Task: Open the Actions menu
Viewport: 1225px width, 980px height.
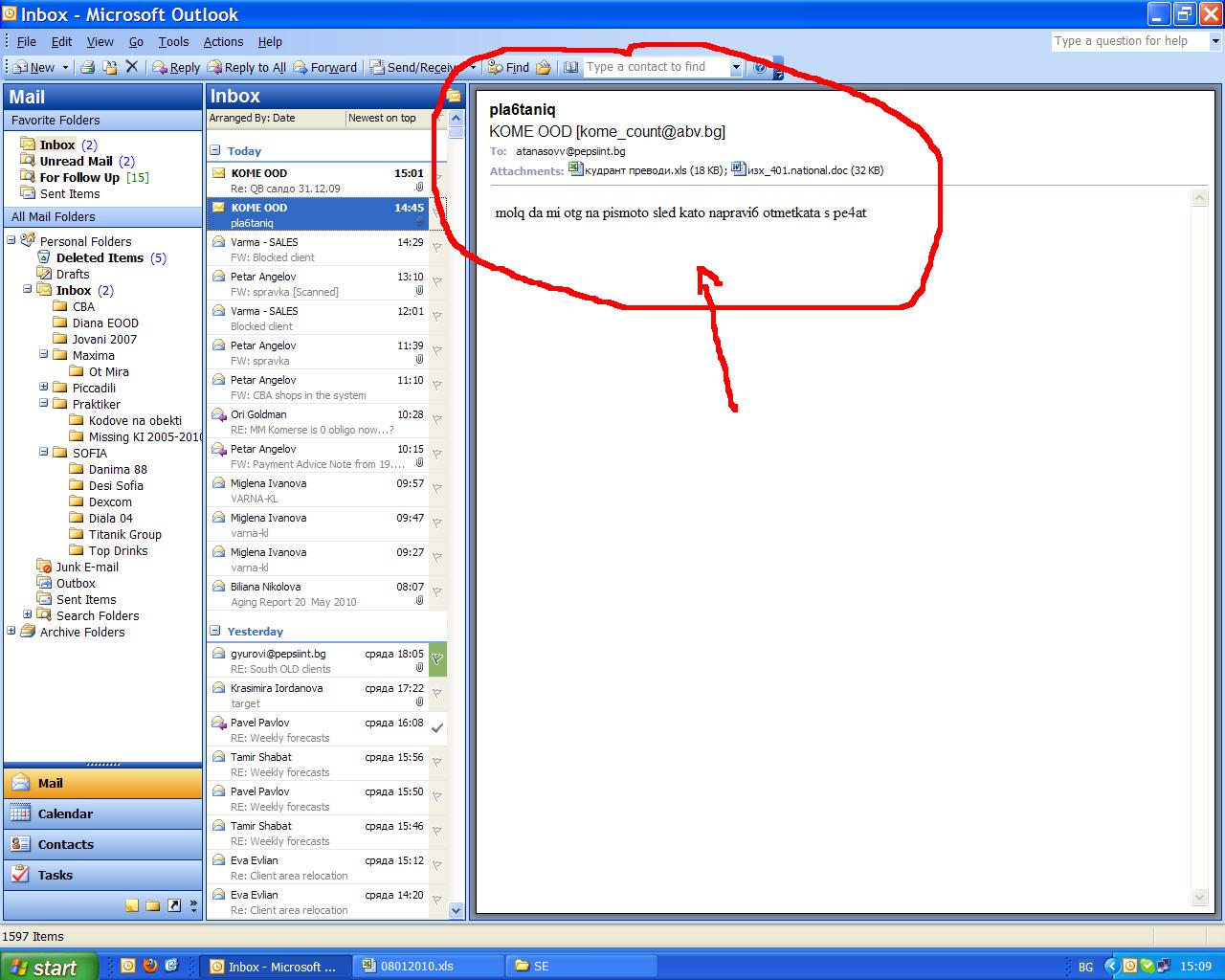Action: click(223, 41)
